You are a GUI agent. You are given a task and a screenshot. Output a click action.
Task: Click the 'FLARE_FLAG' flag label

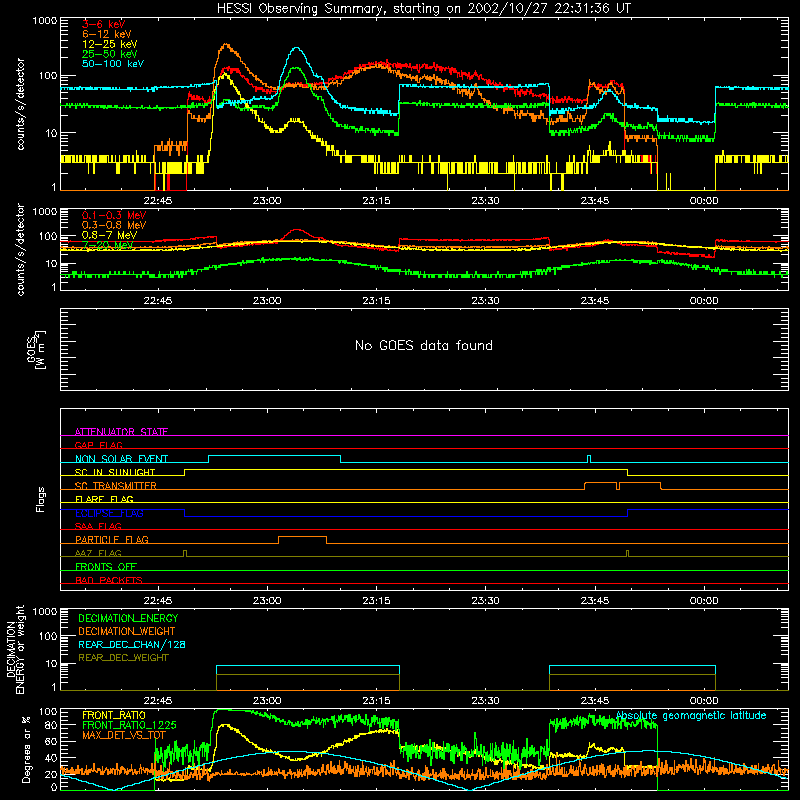point(104,499)
